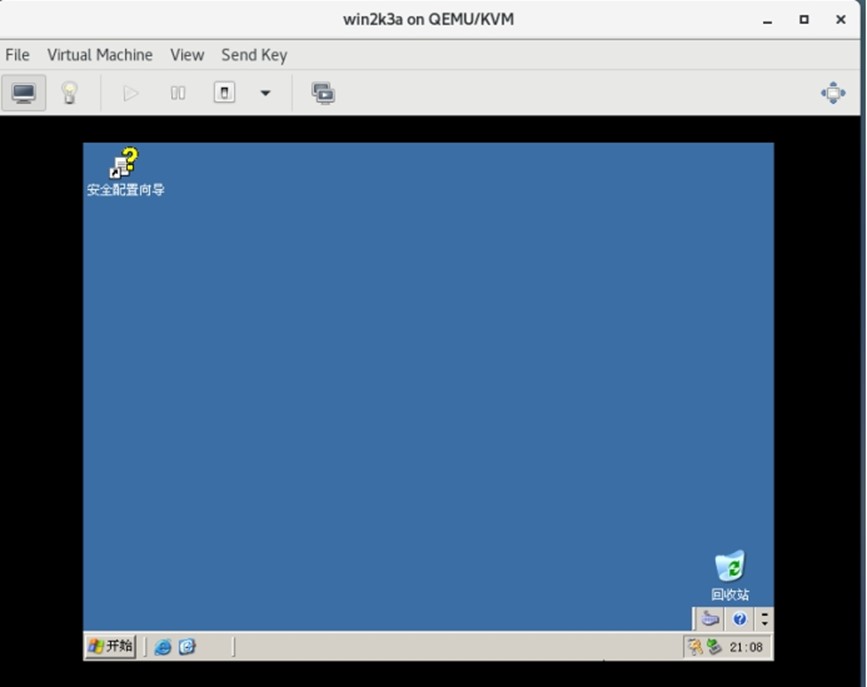Screen dimensions: 867x687
Task: Show virtual hardware details lightbulb
Action: point(70,93)
